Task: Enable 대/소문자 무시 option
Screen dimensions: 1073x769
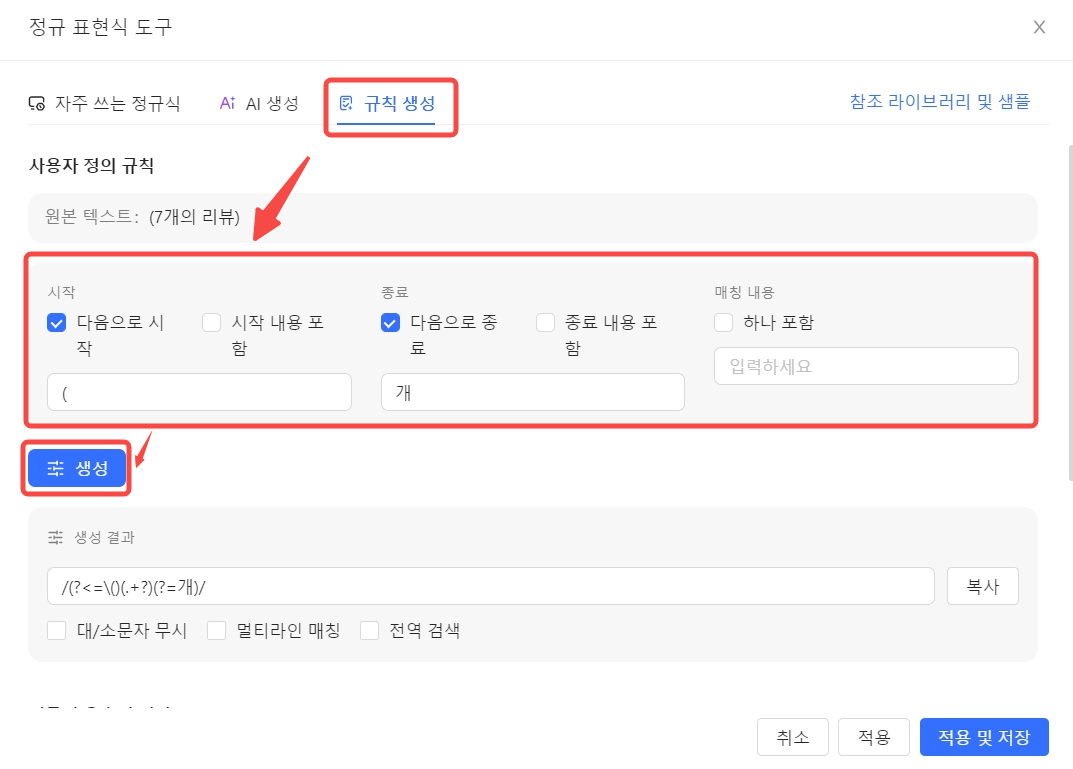Action: [57, 631]
